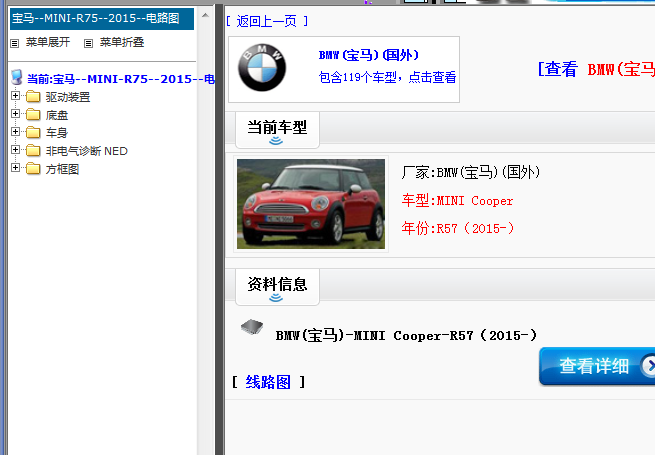Open the BMW(宝马)(国外) brand link
The height and width of the screenshot is (455, 655).
point(368,55)
